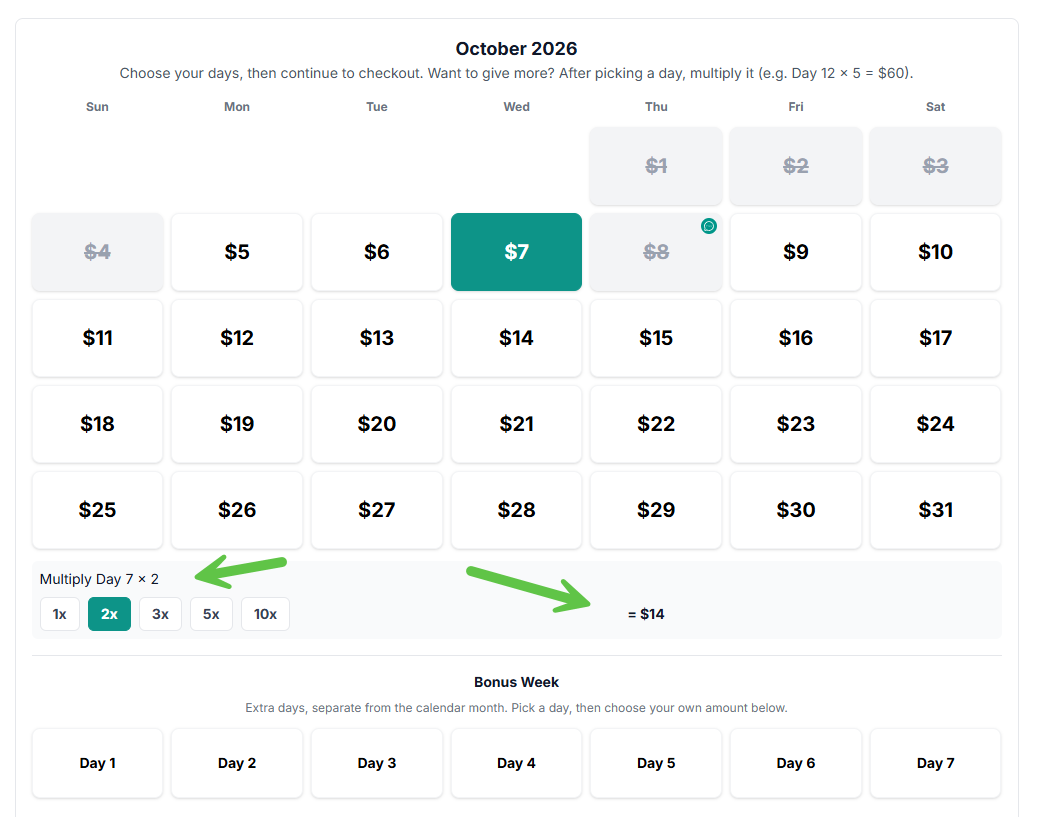
Task: Click the $25 Sunday tile
Action: (98, 510)
